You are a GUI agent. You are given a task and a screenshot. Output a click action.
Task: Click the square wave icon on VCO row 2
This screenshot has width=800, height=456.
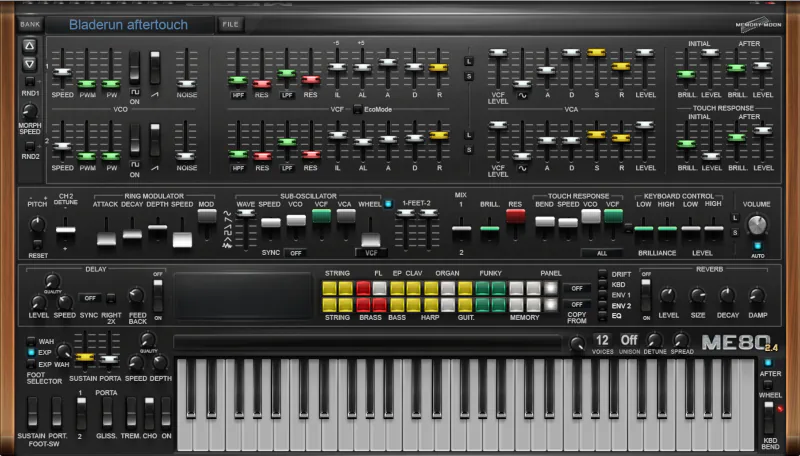135,165
